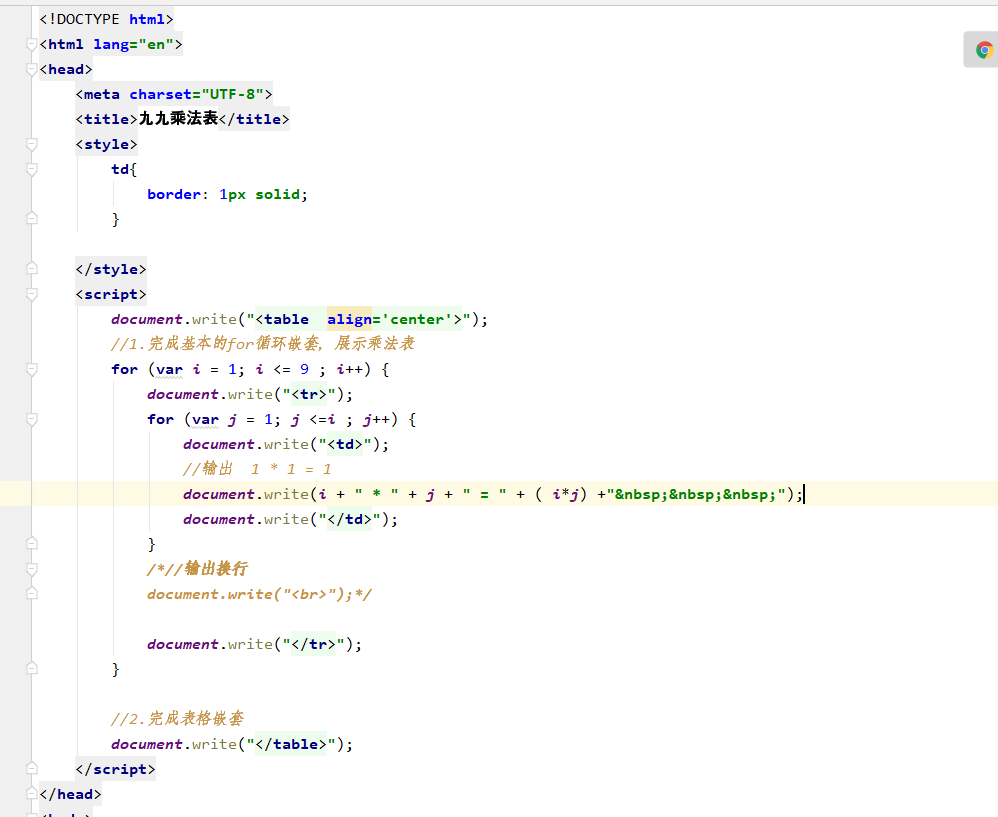
Task: Click the document.write("</td>") line
Action: [x=290, y=519]
